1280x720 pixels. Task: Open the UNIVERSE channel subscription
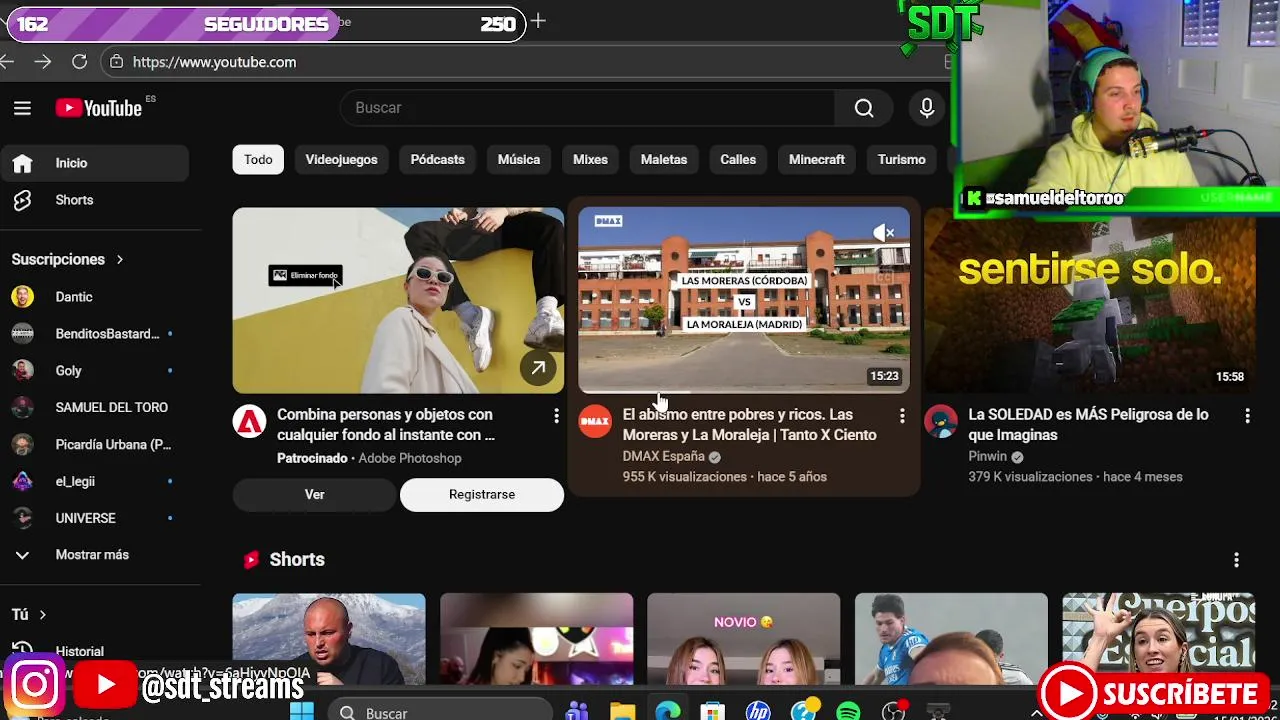[94, 519]
